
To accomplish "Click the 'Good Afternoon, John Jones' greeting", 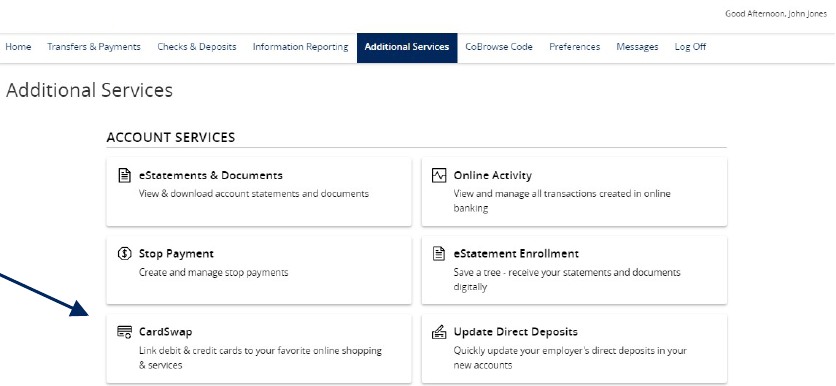I will [x=776, y=14].
